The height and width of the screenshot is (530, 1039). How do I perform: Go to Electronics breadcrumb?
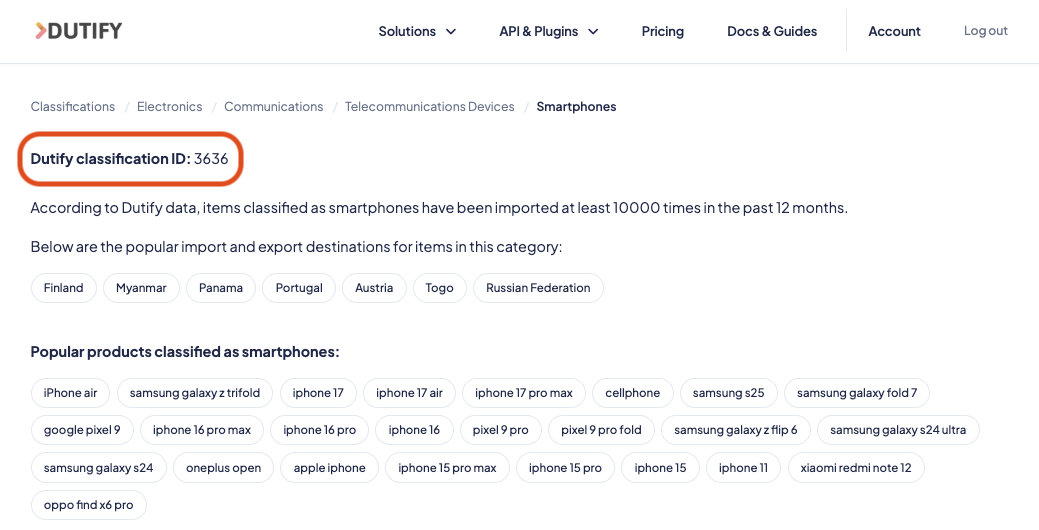click(170, 107)
